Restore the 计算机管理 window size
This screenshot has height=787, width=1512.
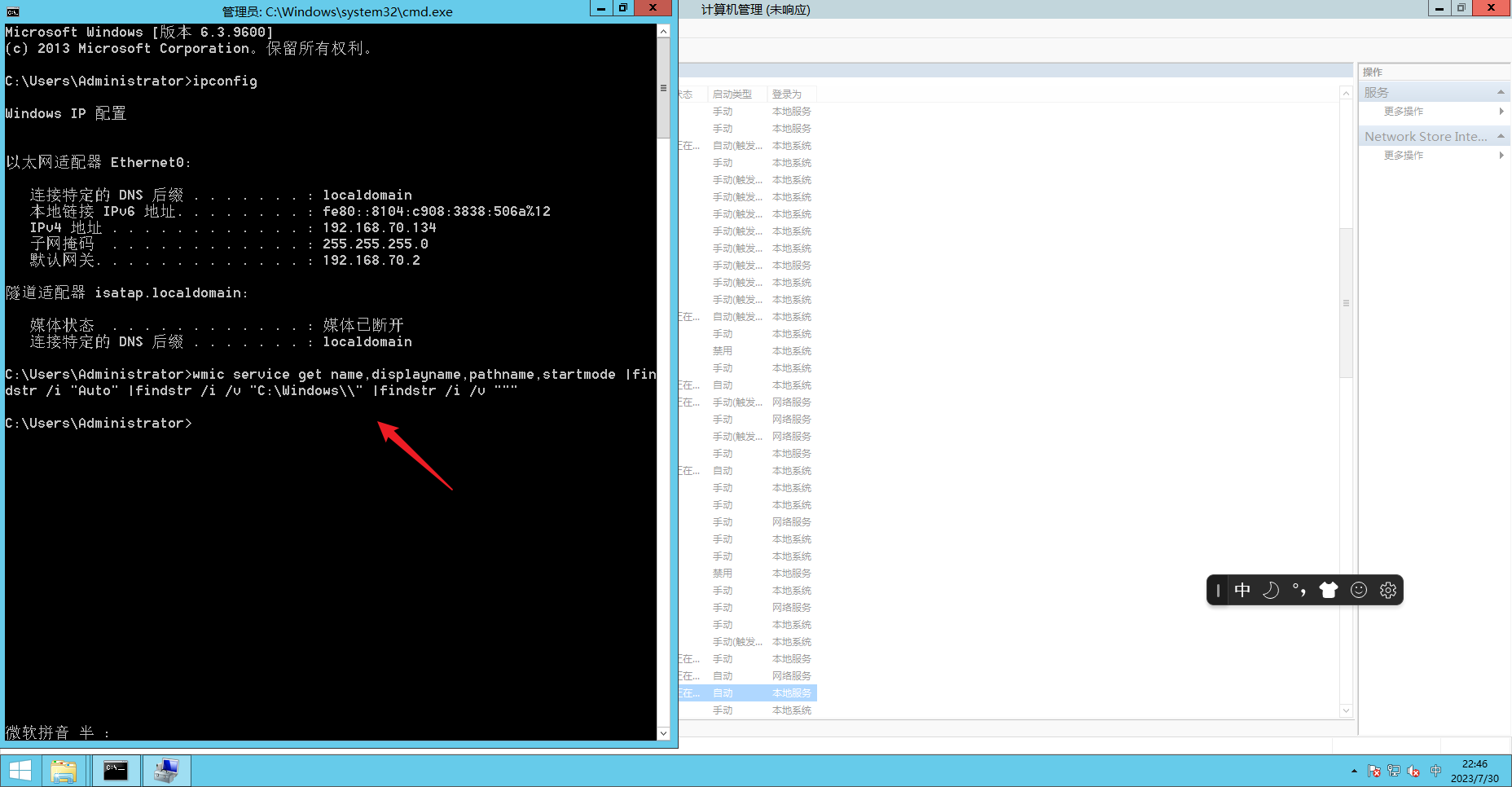[1461, 8]
